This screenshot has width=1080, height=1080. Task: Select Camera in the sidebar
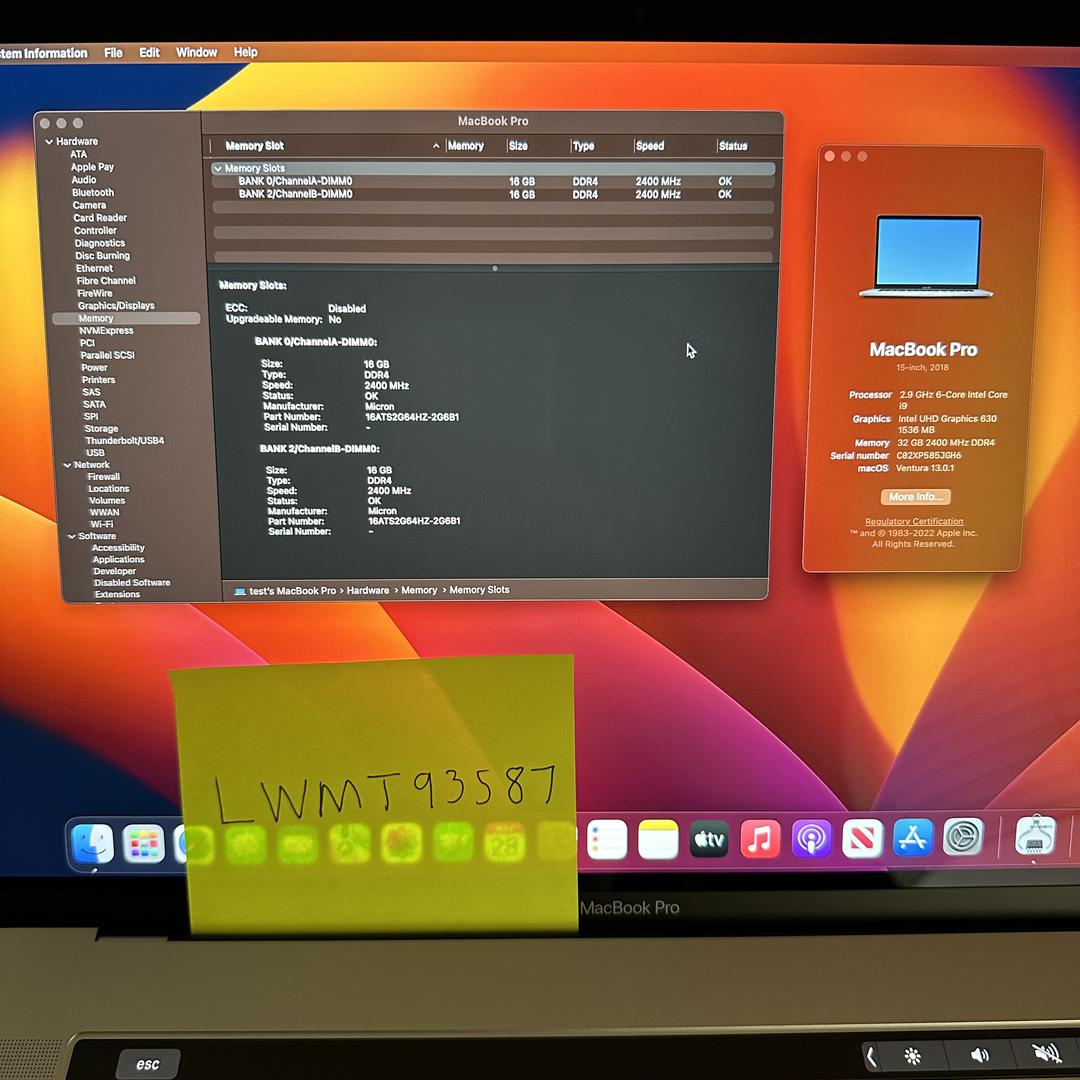pyautogui.click(x=90, y=205)
